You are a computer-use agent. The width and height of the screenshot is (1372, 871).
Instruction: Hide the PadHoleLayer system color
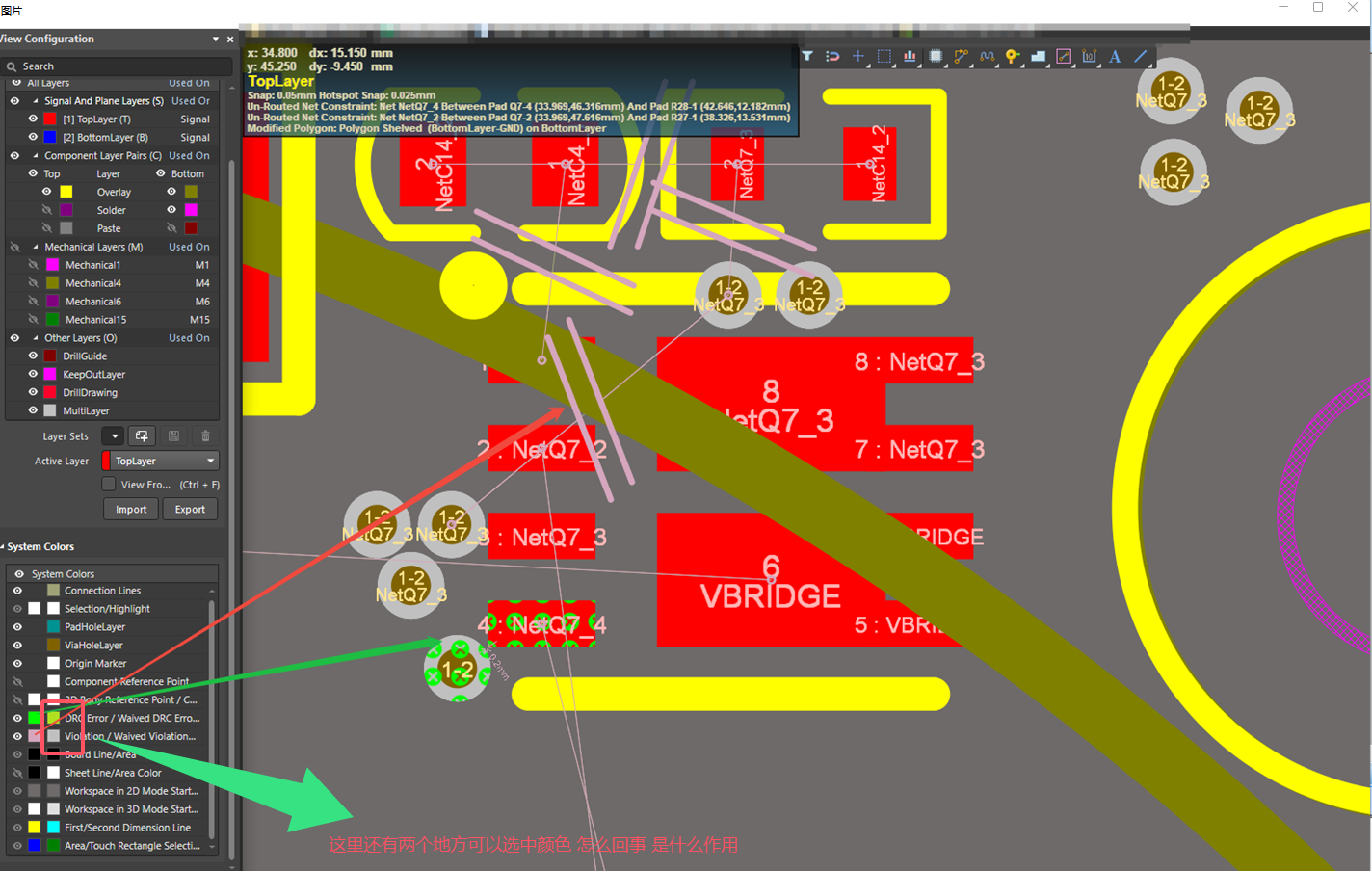point(17,627)
